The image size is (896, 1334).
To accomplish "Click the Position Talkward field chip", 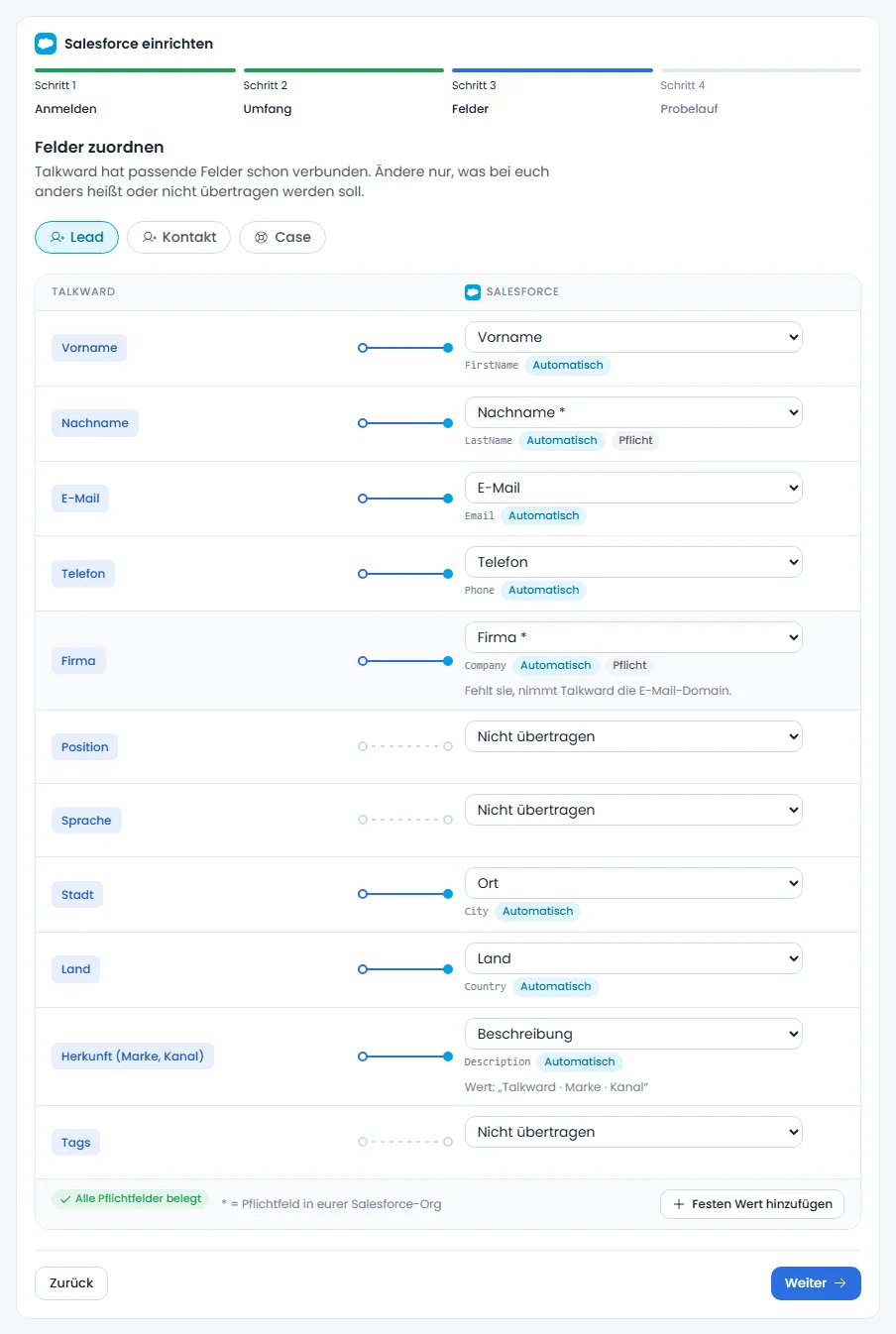I will 84,747.
